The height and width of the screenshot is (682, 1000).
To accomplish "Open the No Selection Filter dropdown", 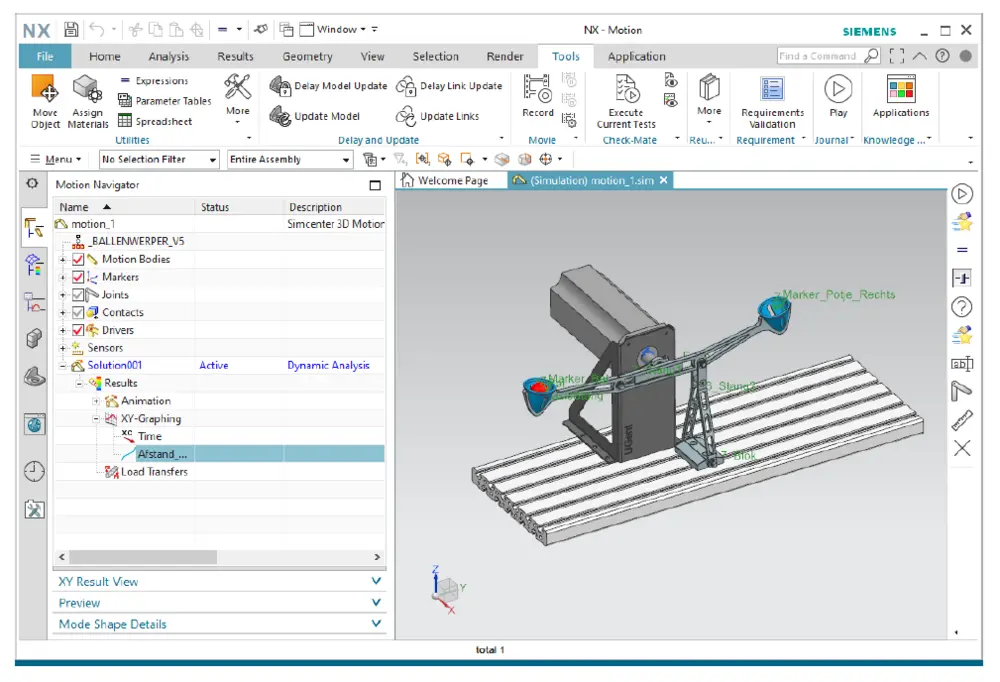I will pos(159,160).
